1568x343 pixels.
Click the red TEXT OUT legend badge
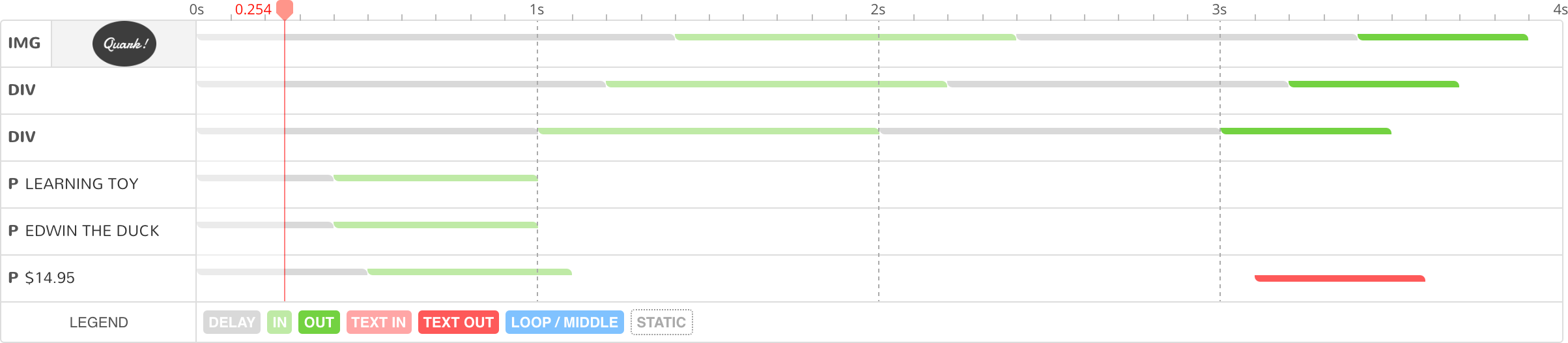point(458,322)
